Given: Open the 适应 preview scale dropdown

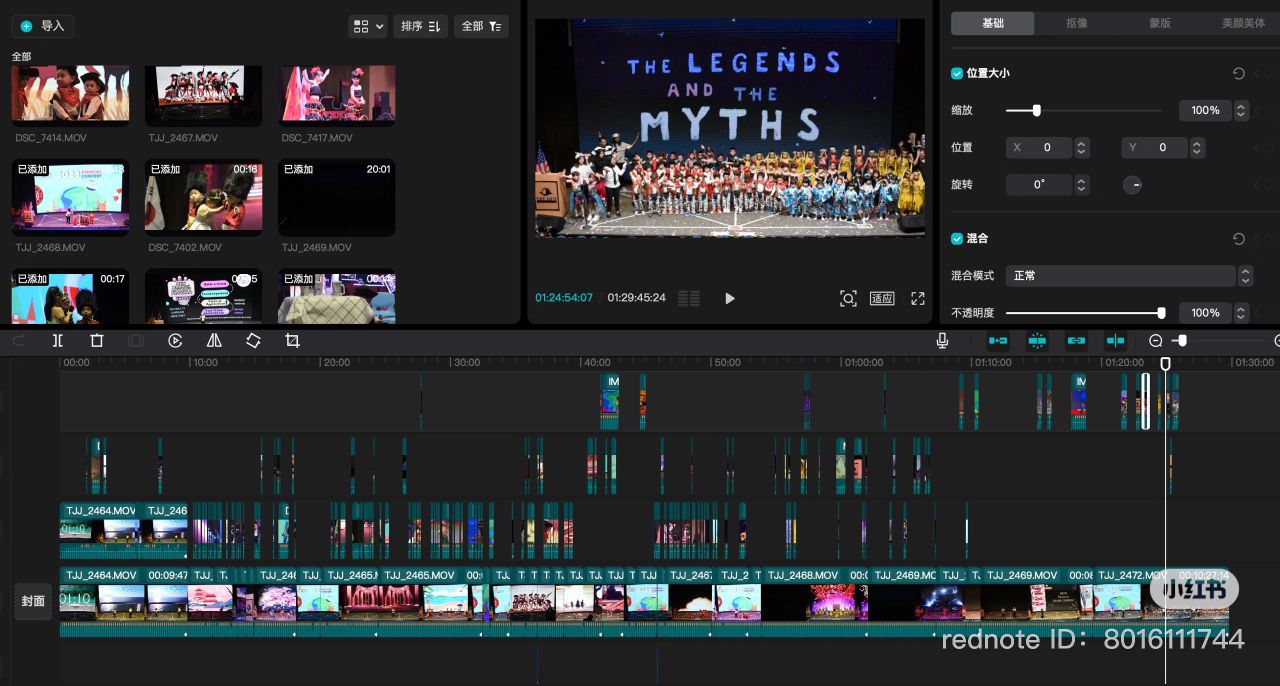Looking at the screenshot, I should pyautogui.click(x=882, y=298).
